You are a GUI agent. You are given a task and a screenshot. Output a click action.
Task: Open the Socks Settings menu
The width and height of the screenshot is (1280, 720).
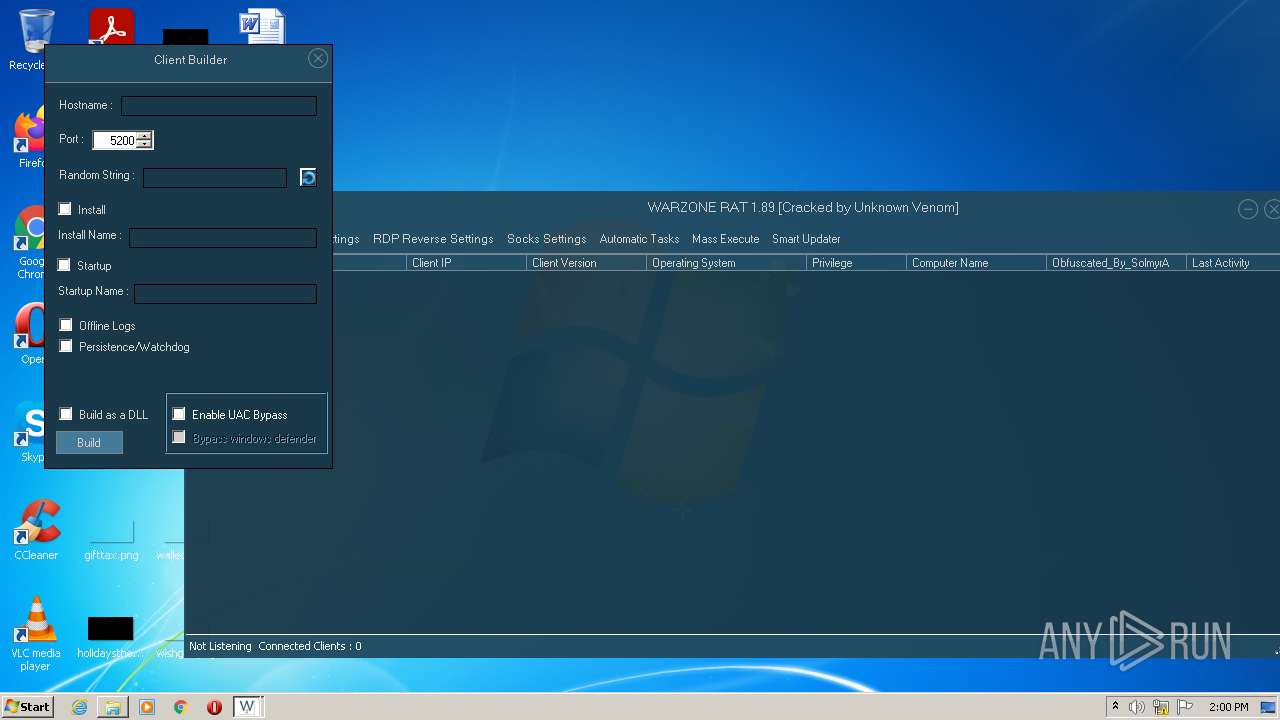[x=546, y=239]
